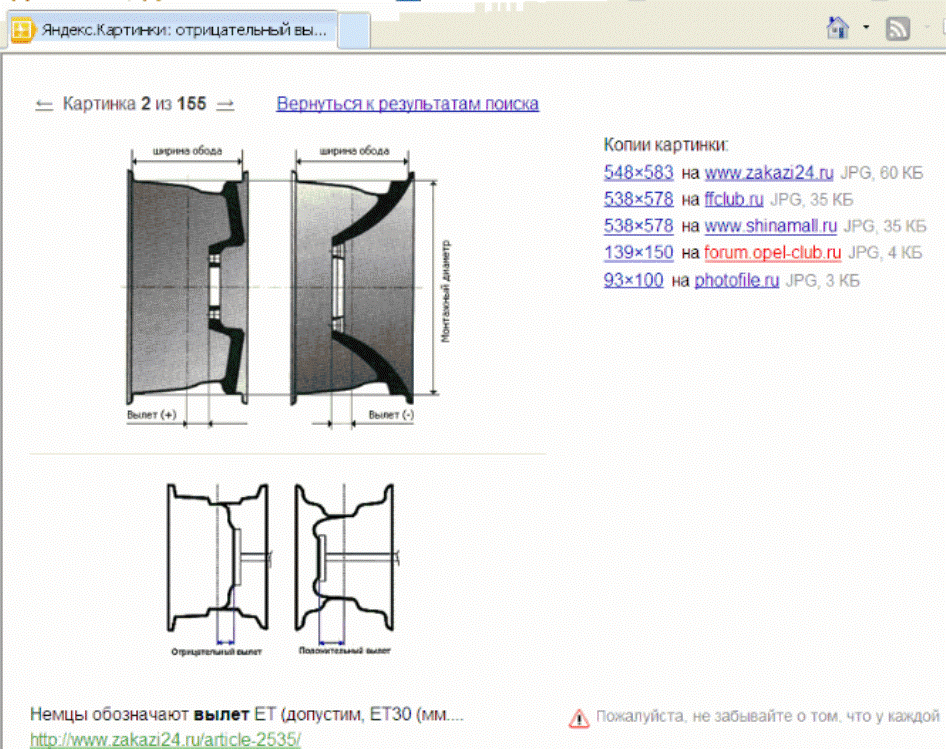Visit ffclub.ru site link
The image size is (946, 749).
point(734,199)
